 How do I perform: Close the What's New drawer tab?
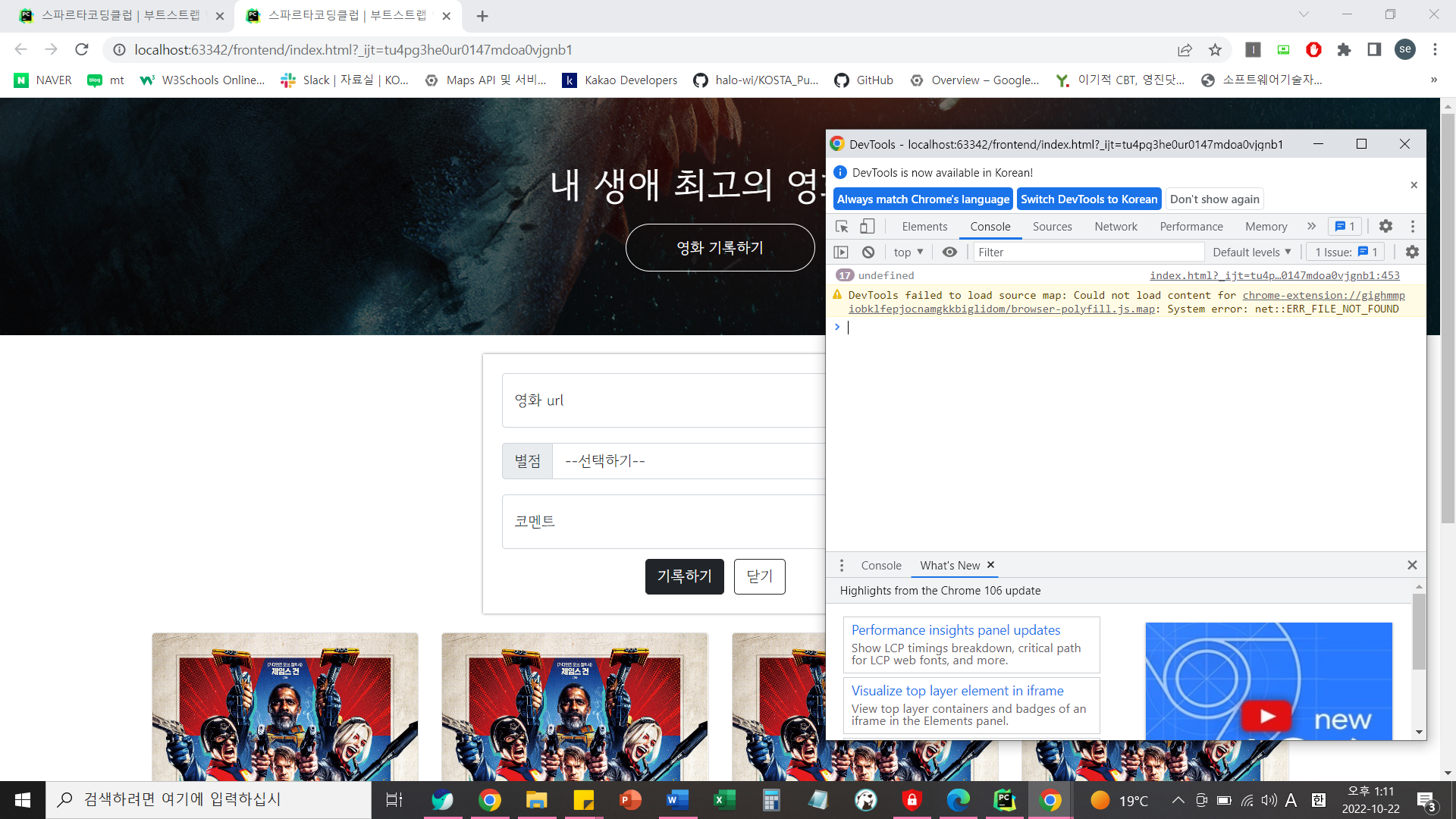(990, 565)
